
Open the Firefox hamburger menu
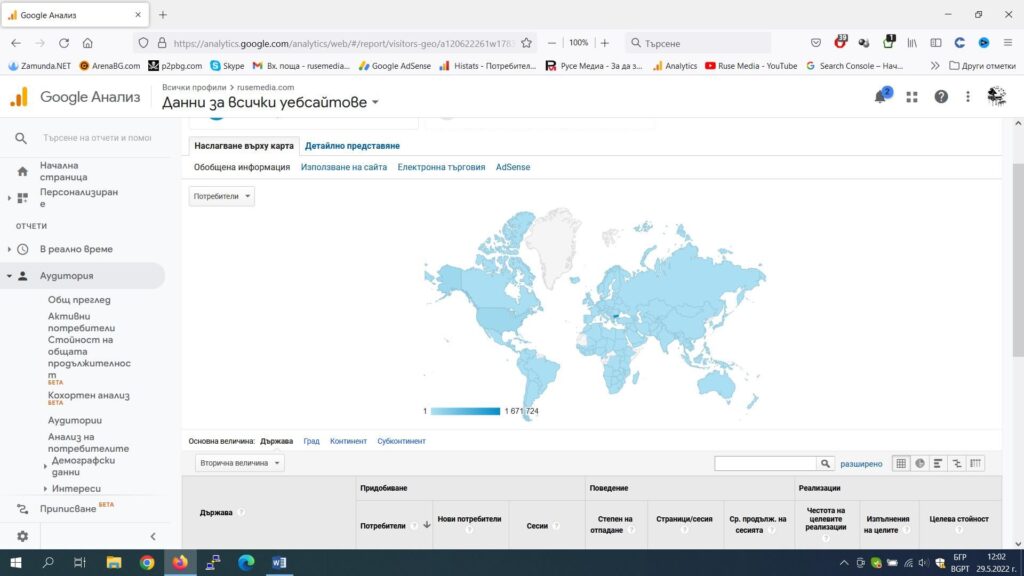tap(1008, 43)
